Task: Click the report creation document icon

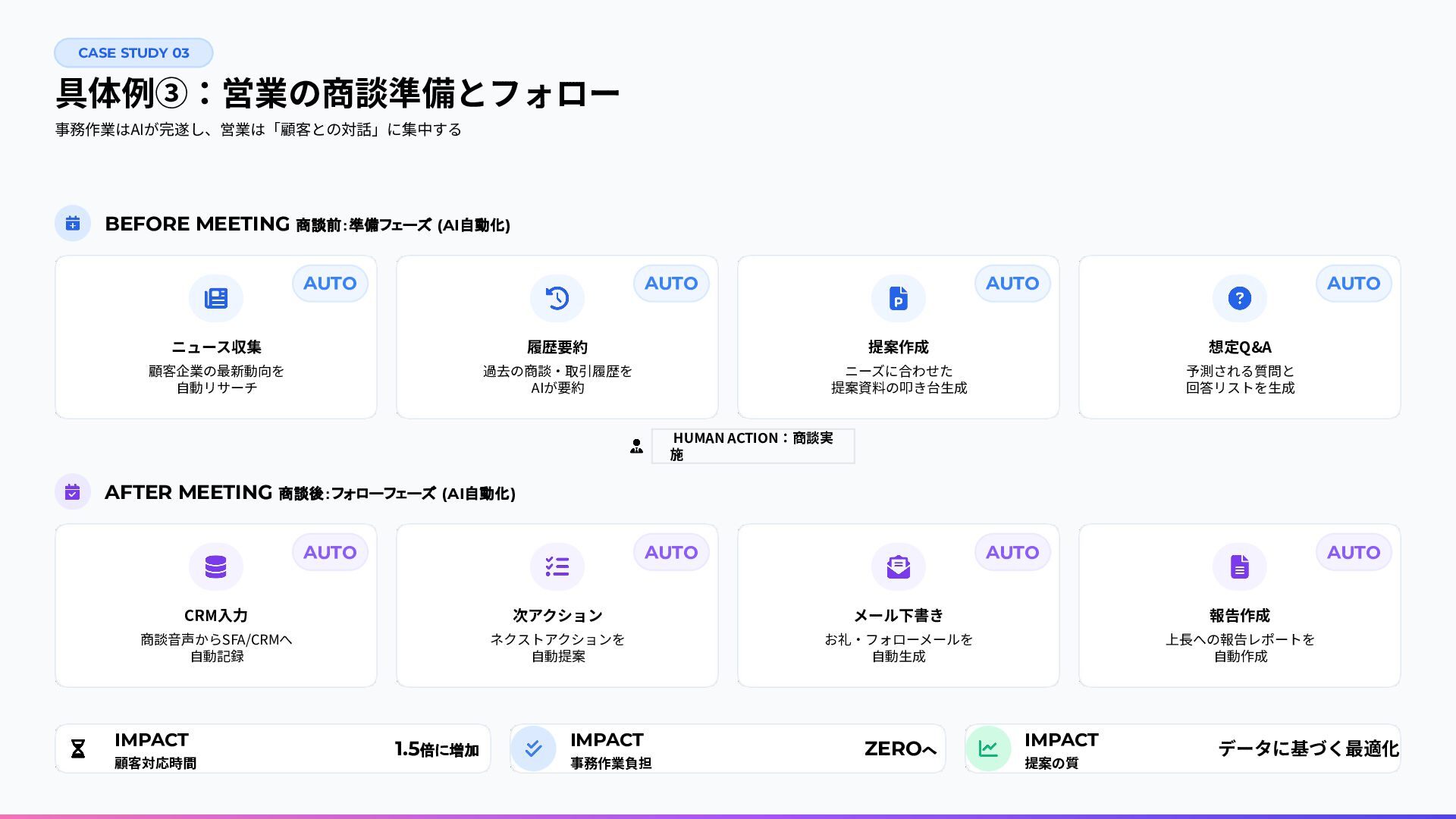Action: pos(1240,566)
